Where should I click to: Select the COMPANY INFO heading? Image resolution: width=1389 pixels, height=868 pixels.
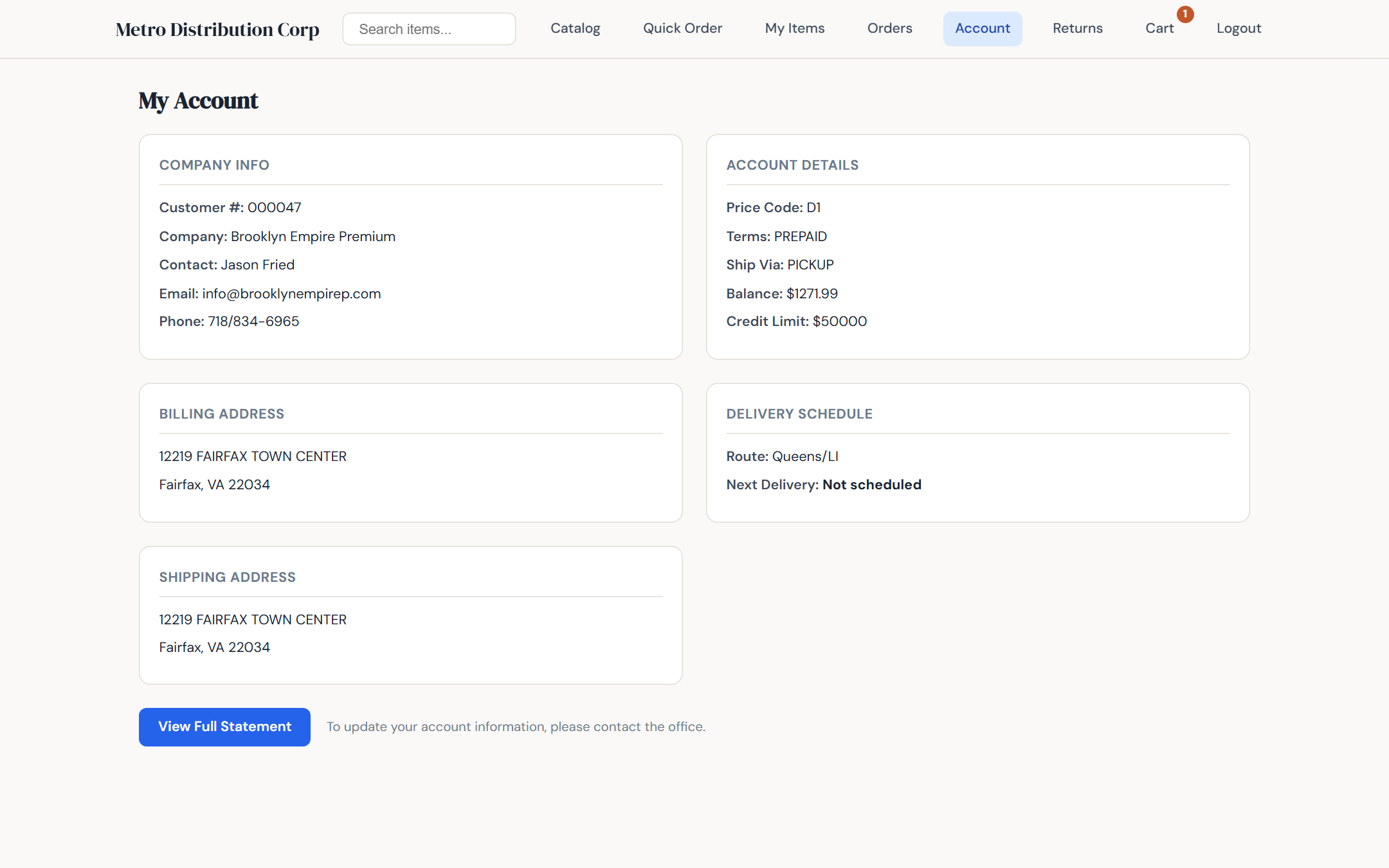click(x=214, y=165)
